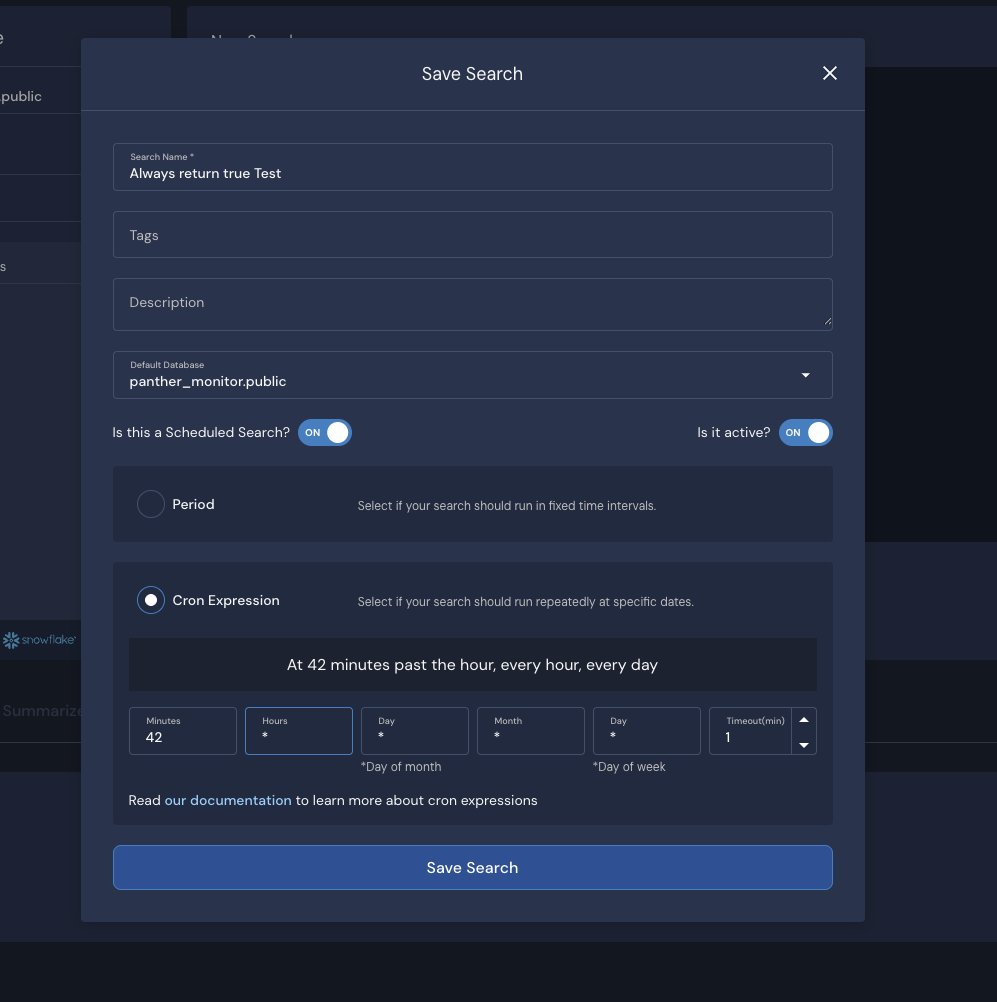Image resolution: width=997 pixels, height=1002 pixels.
Task: Click the cron summary "At 42 minutes past the hour"
Action: click(472, 664)
